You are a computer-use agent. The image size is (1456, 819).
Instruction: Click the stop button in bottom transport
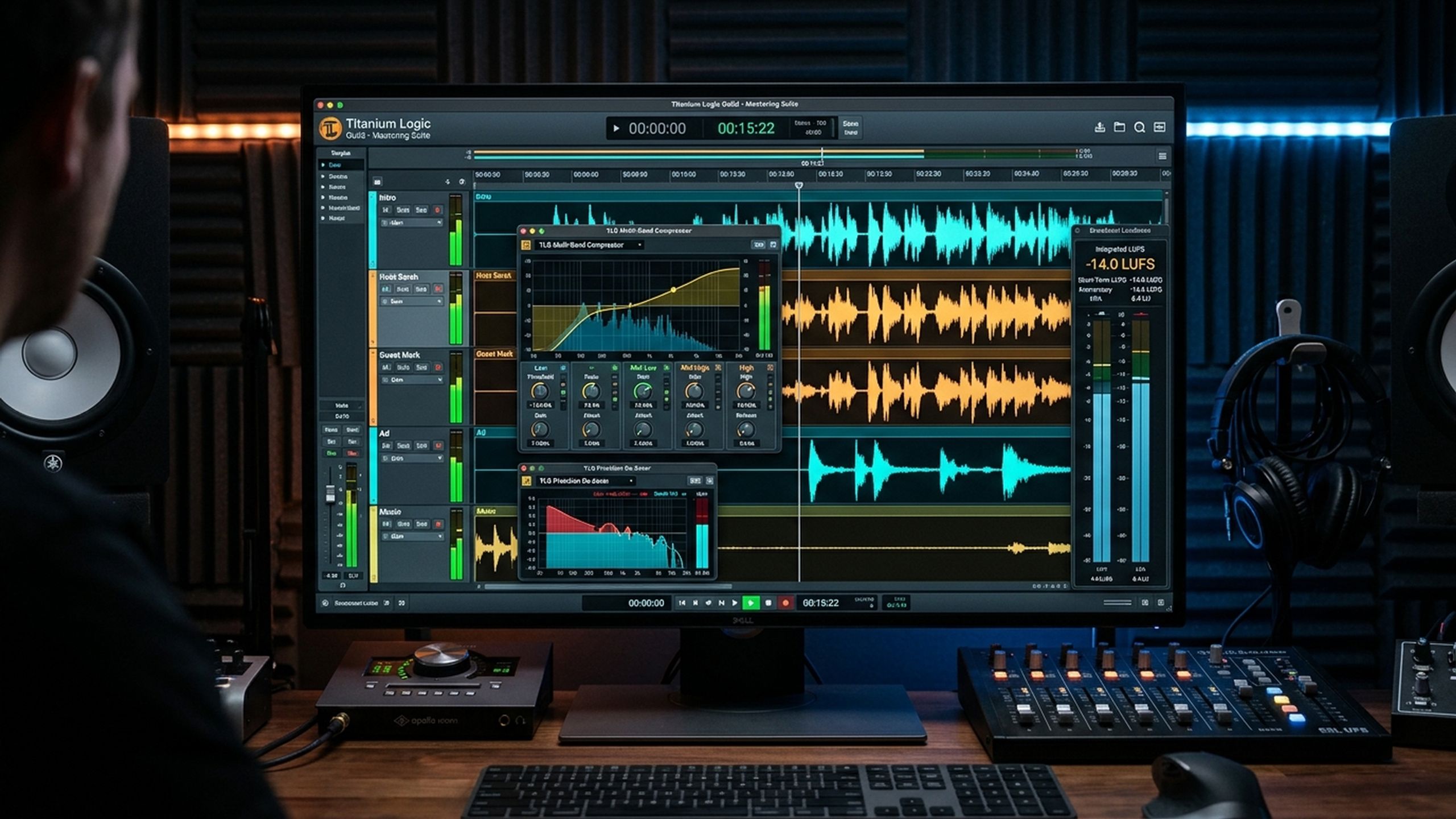pos(768,603)
